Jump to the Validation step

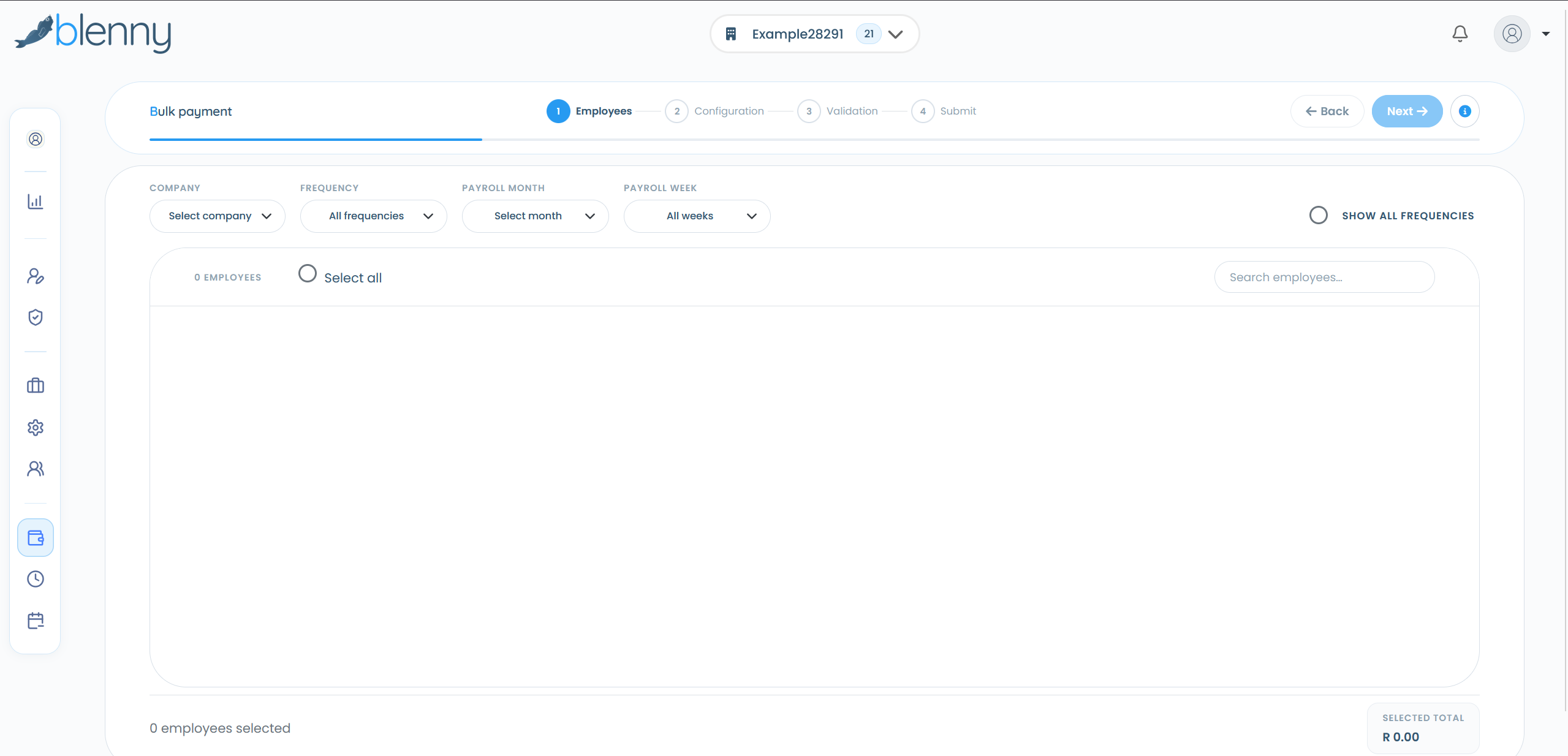838,111
